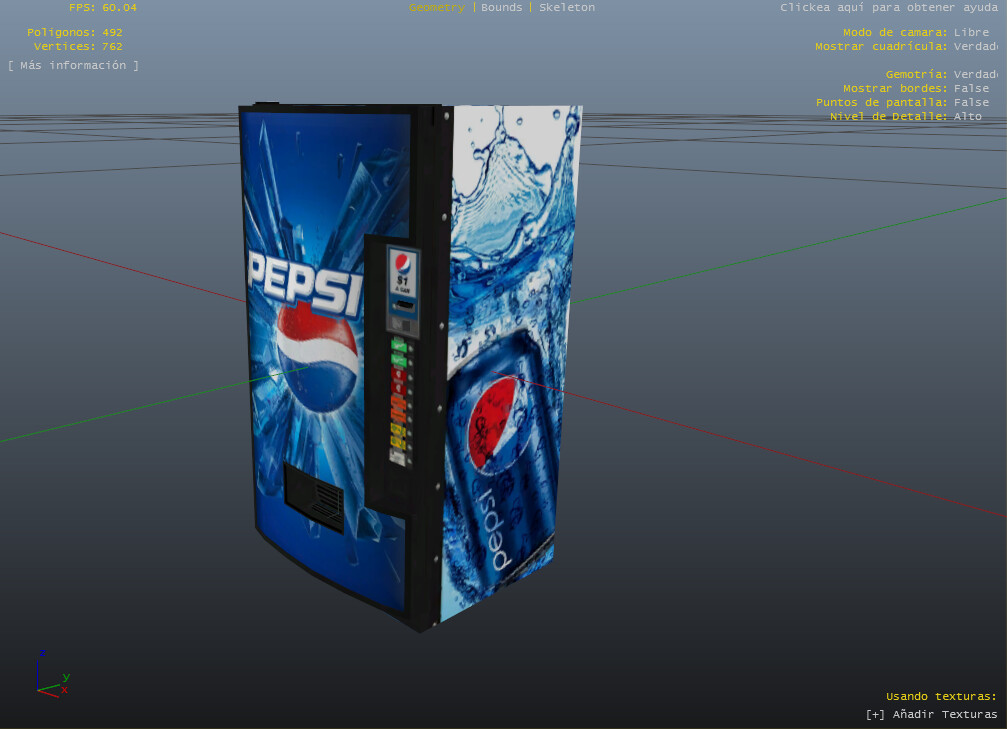Switch to the Geometry tab
1007x729 pixels.
[436, 8]
